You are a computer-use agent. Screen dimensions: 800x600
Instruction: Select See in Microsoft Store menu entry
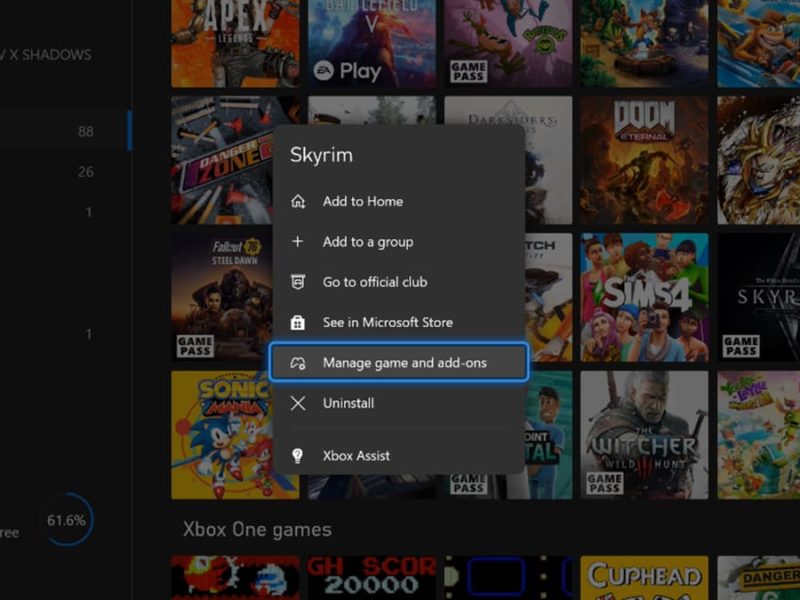tap(386, 322)
